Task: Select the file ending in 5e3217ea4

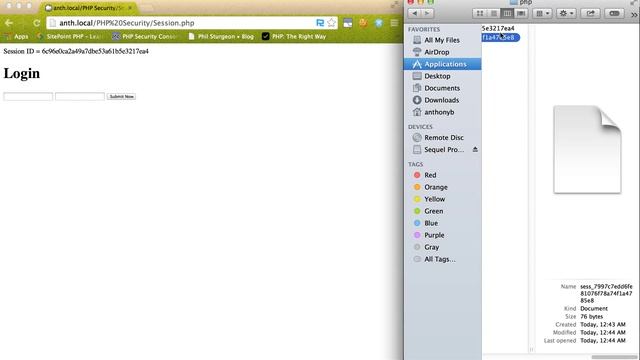Action: coord(498,28)
